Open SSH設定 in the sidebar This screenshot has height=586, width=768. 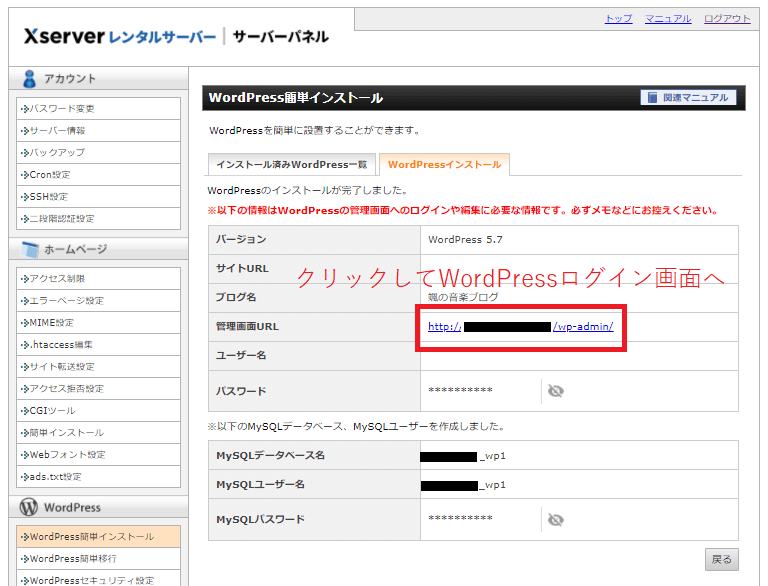pyautogui.click(x=98, y=196)
